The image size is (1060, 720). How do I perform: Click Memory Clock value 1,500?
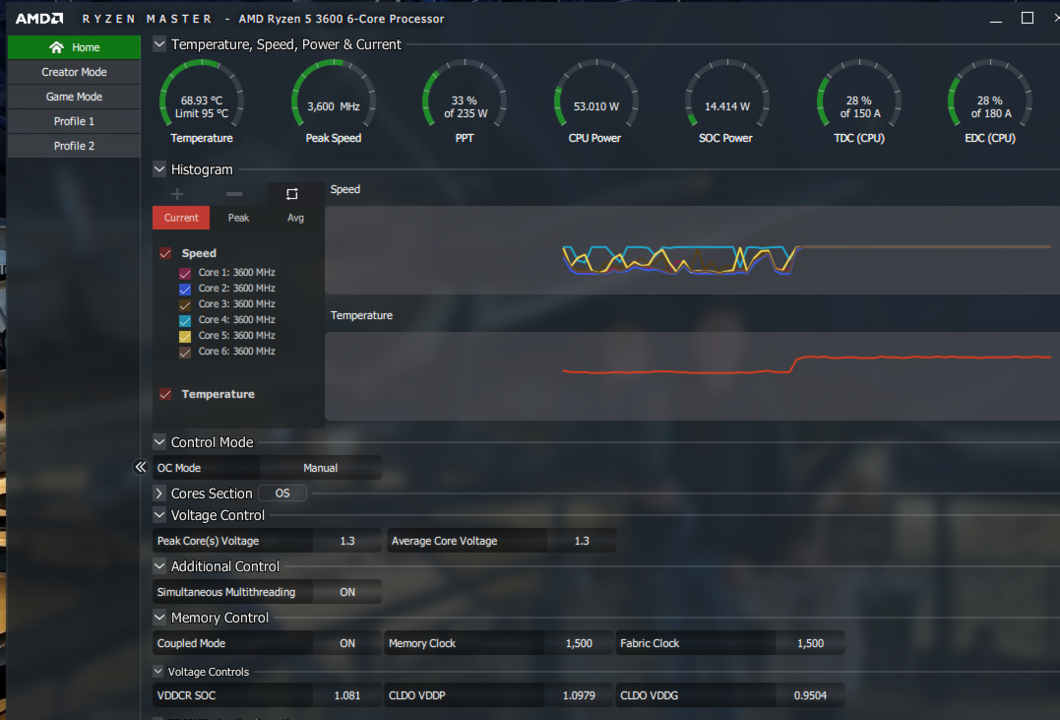click(x=579, y=643)
